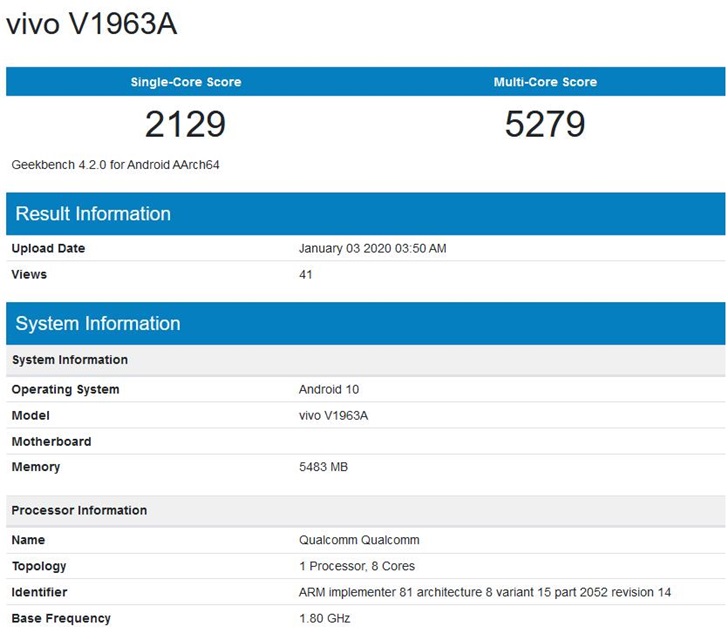Click the 5483 MB memory value
Viewport: 728px width, 639px height.
323,467
